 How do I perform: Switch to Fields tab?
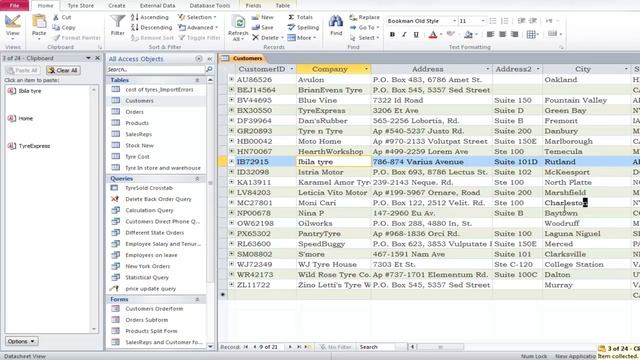(253, 6)
